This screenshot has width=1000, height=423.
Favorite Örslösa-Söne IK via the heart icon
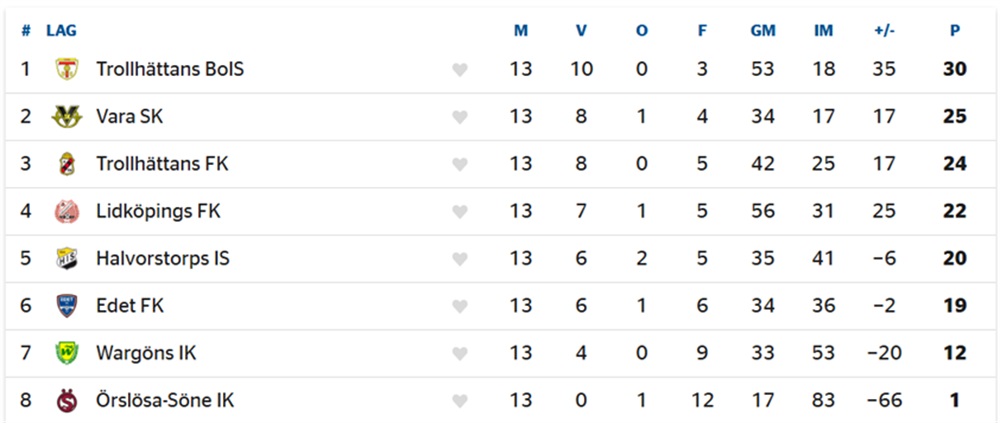(459, 401)
